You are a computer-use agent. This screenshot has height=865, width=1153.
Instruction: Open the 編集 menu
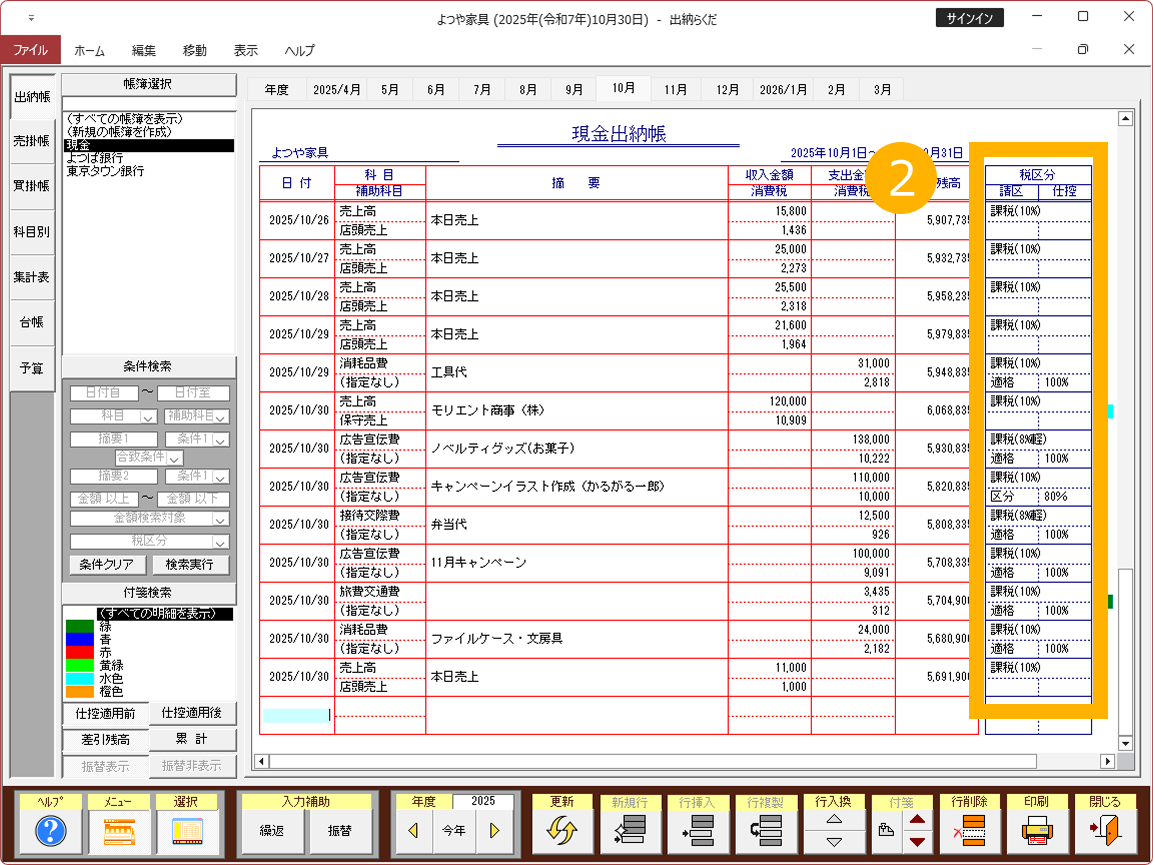(x=143, y=50)
